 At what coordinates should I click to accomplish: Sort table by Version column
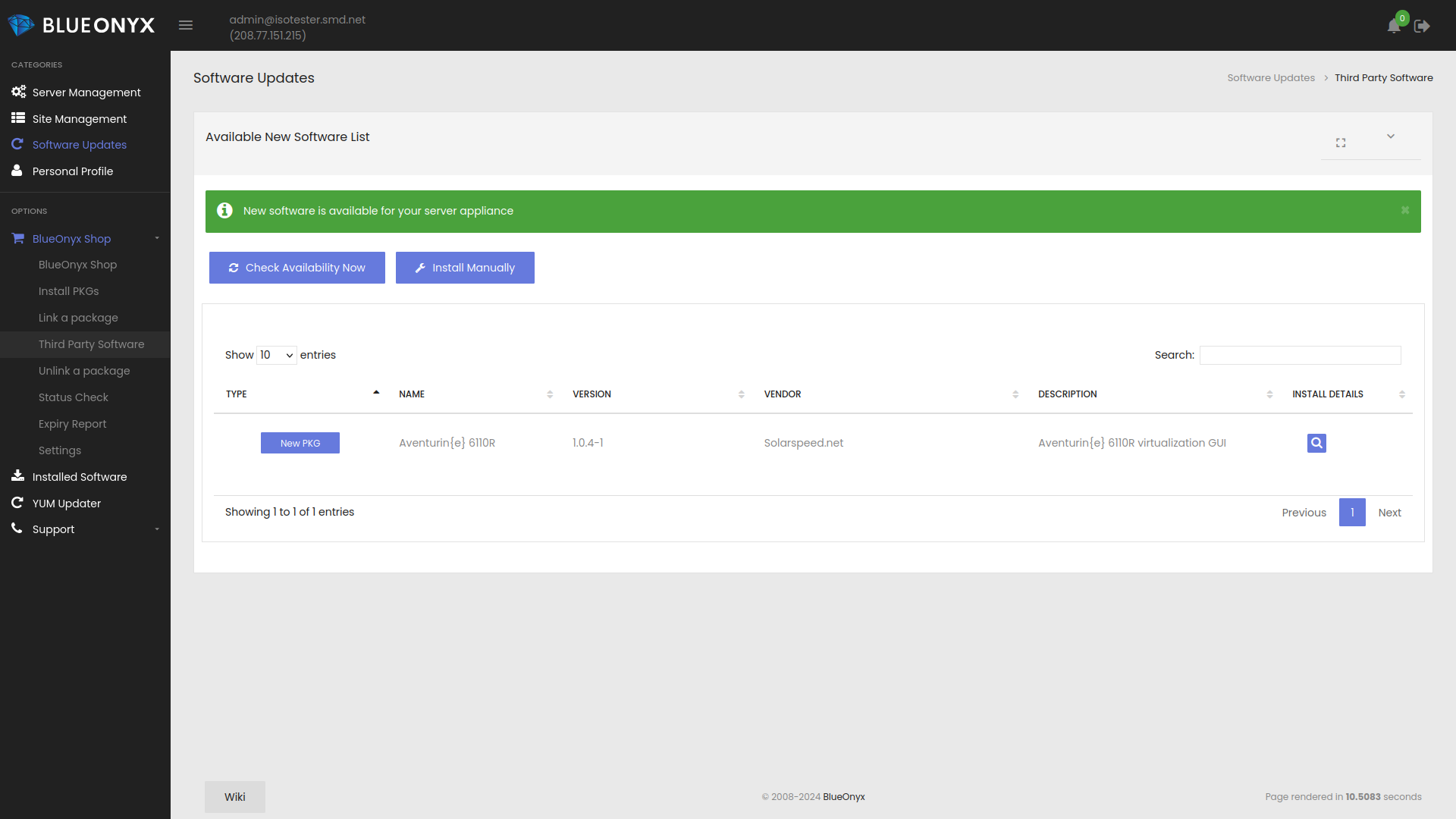click(658, 394)
